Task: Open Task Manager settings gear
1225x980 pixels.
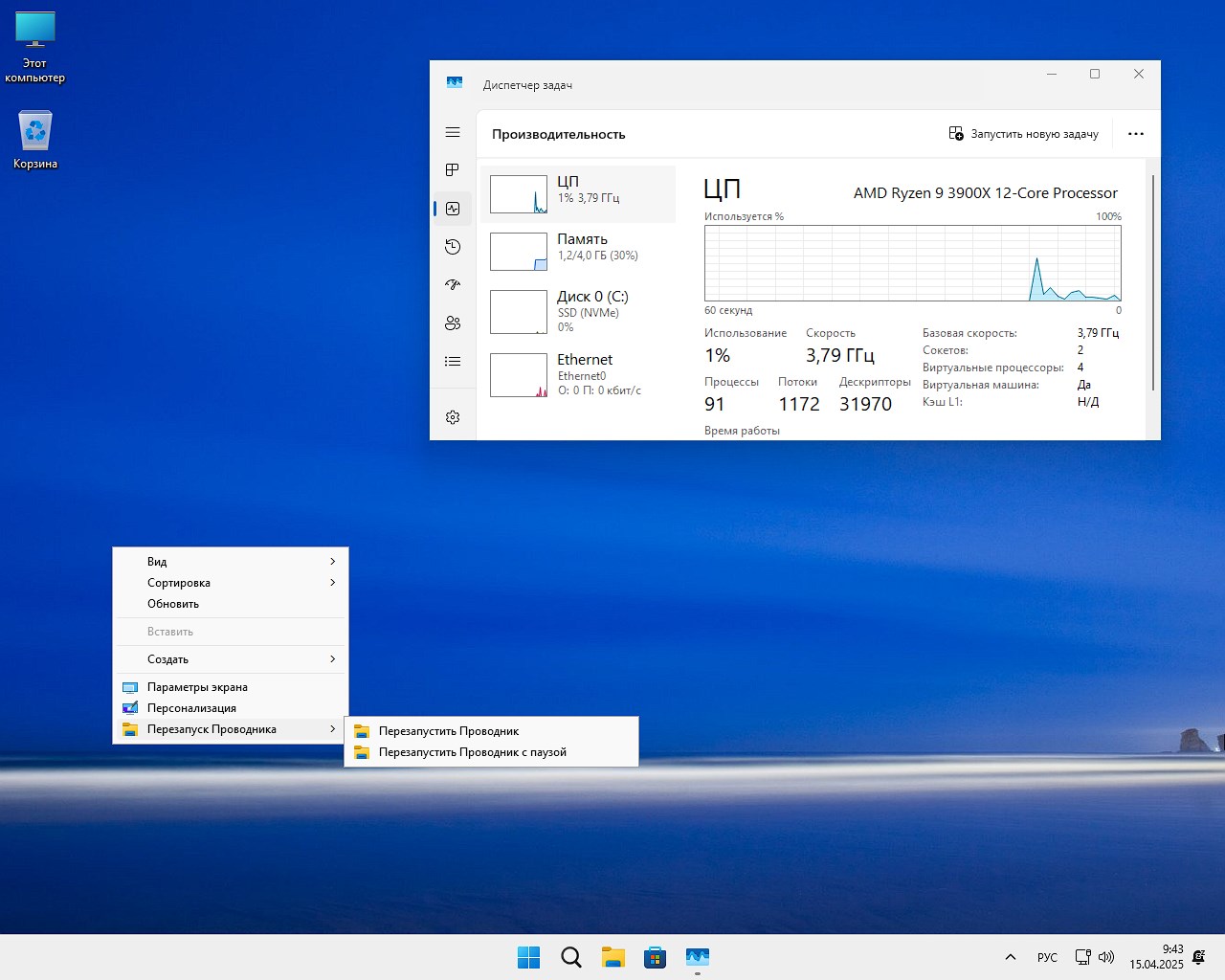Action: (x=453, y=417)
